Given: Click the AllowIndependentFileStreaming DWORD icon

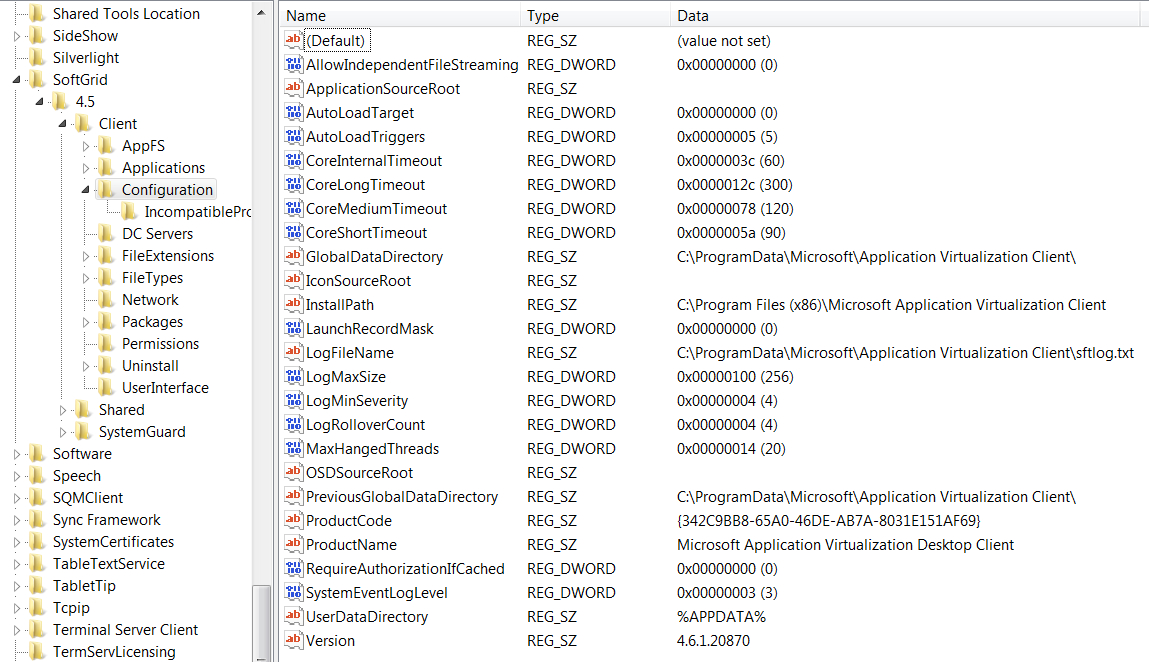Looking at the screenshot, I should coord(293,65).
